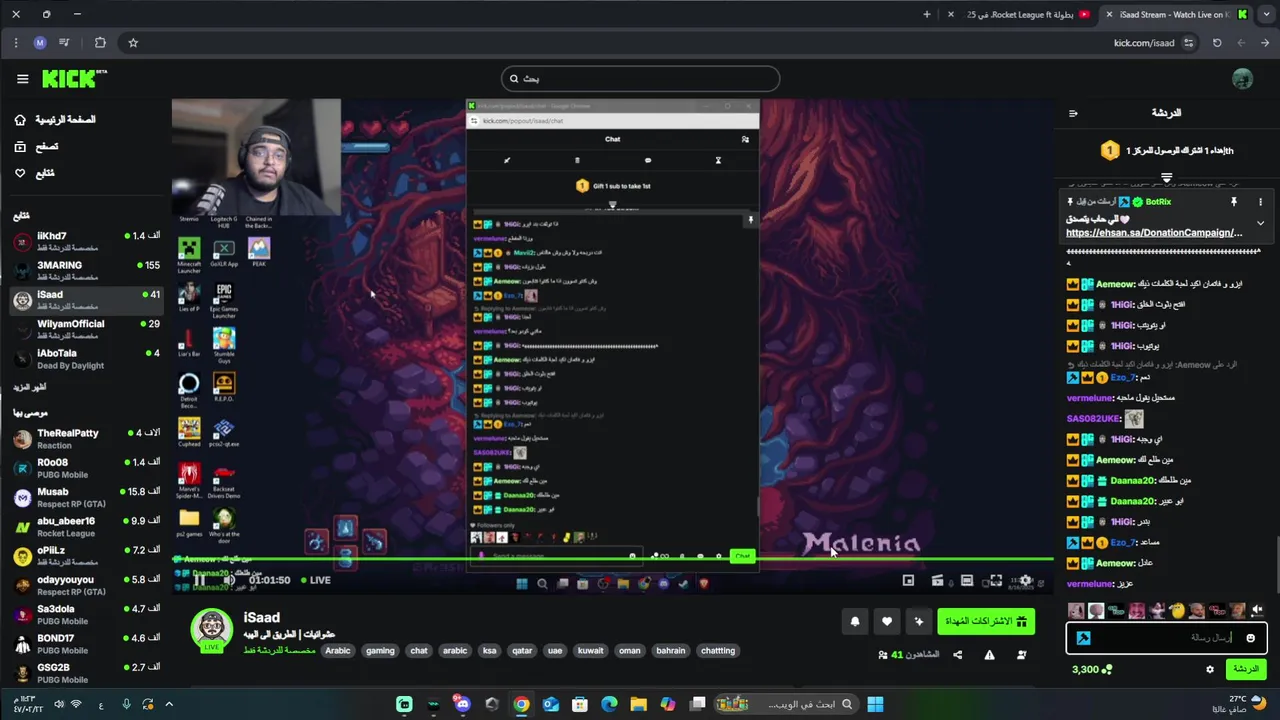Expand show more followed channels
This screenshot has height=720, width=1280.
30,387
